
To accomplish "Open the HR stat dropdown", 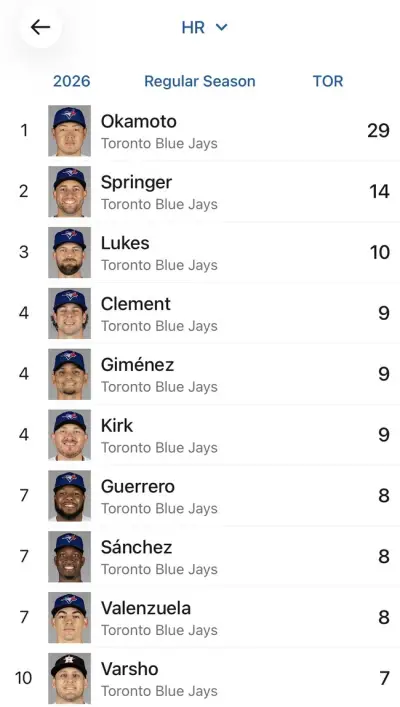I will point(204,28).
